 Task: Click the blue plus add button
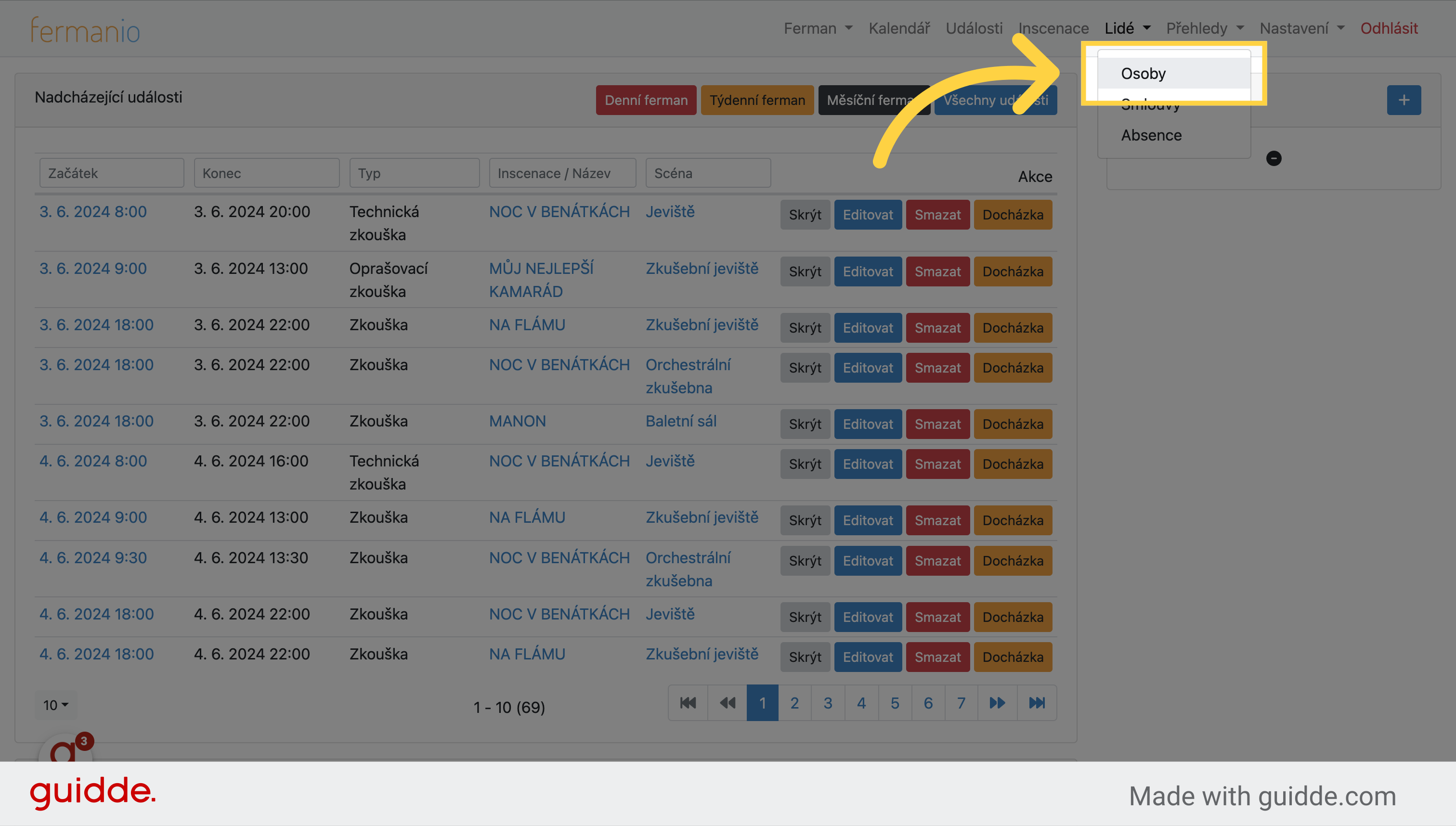tap(1403, 100)
